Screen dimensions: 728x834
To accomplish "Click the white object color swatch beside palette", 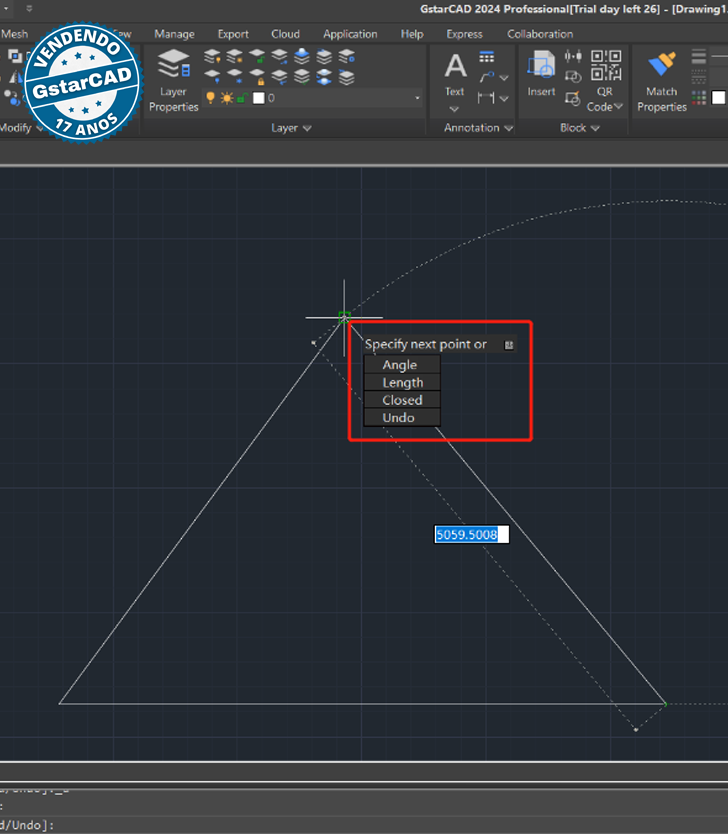I will pos(718,97).
